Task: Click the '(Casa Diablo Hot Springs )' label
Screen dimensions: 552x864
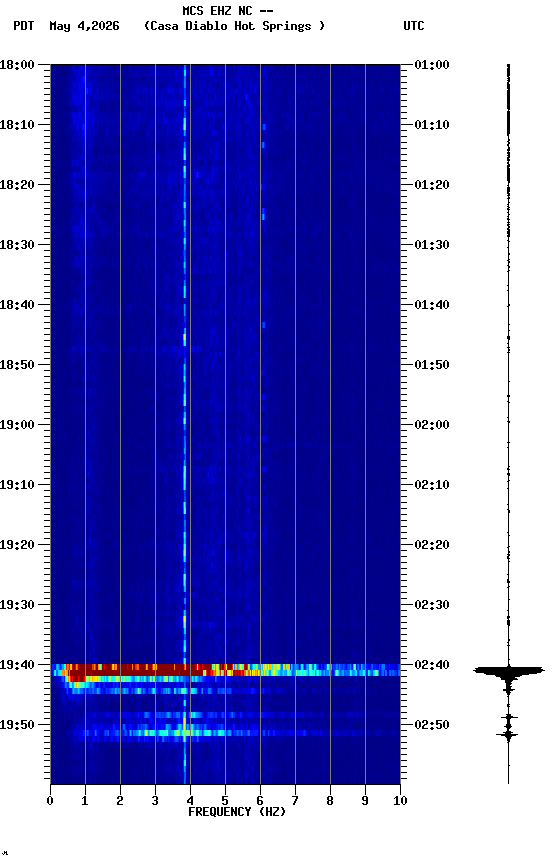Action: [x=234, y=26]
